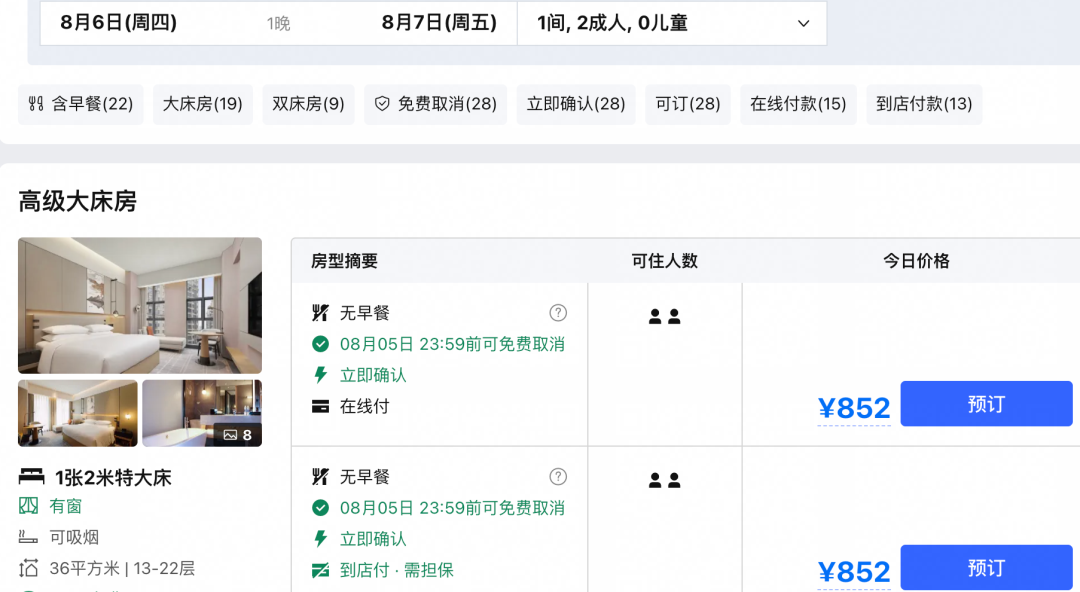Screen dimensions: 1080x592
Task: Open photo gallery via image count 8 icon
Action: [x=238, y=435]
